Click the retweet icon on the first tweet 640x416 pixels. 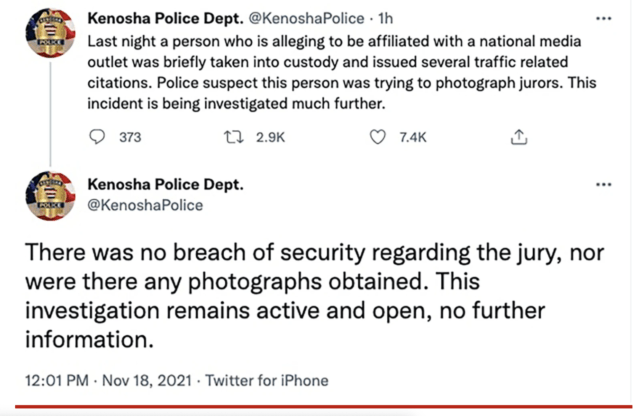(x=234, y=137)
